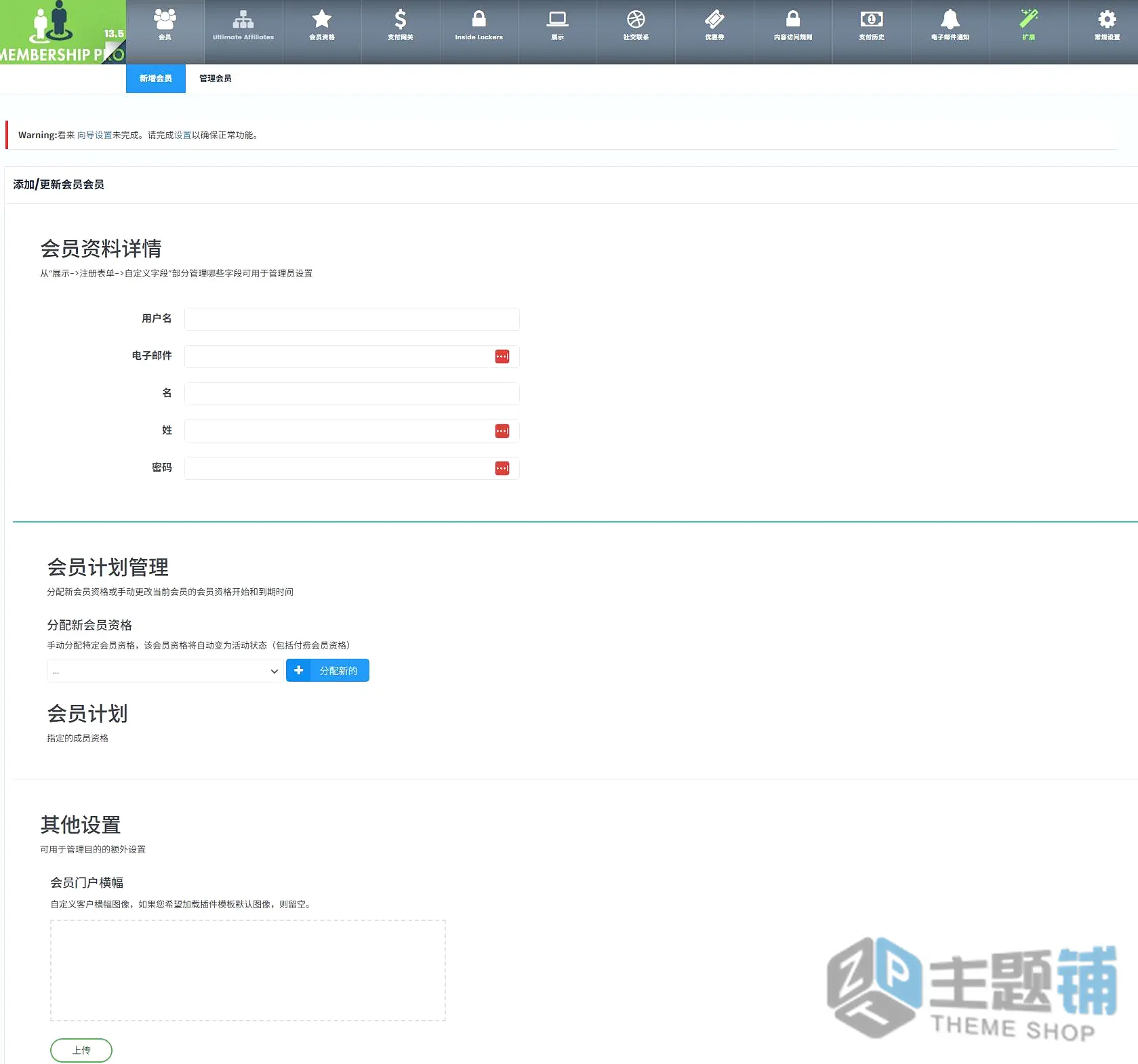The height and width of the screenshot is (1064, 1138).
Task: Click the red icon in 电子邮件 field
Action: pos(502,356)
